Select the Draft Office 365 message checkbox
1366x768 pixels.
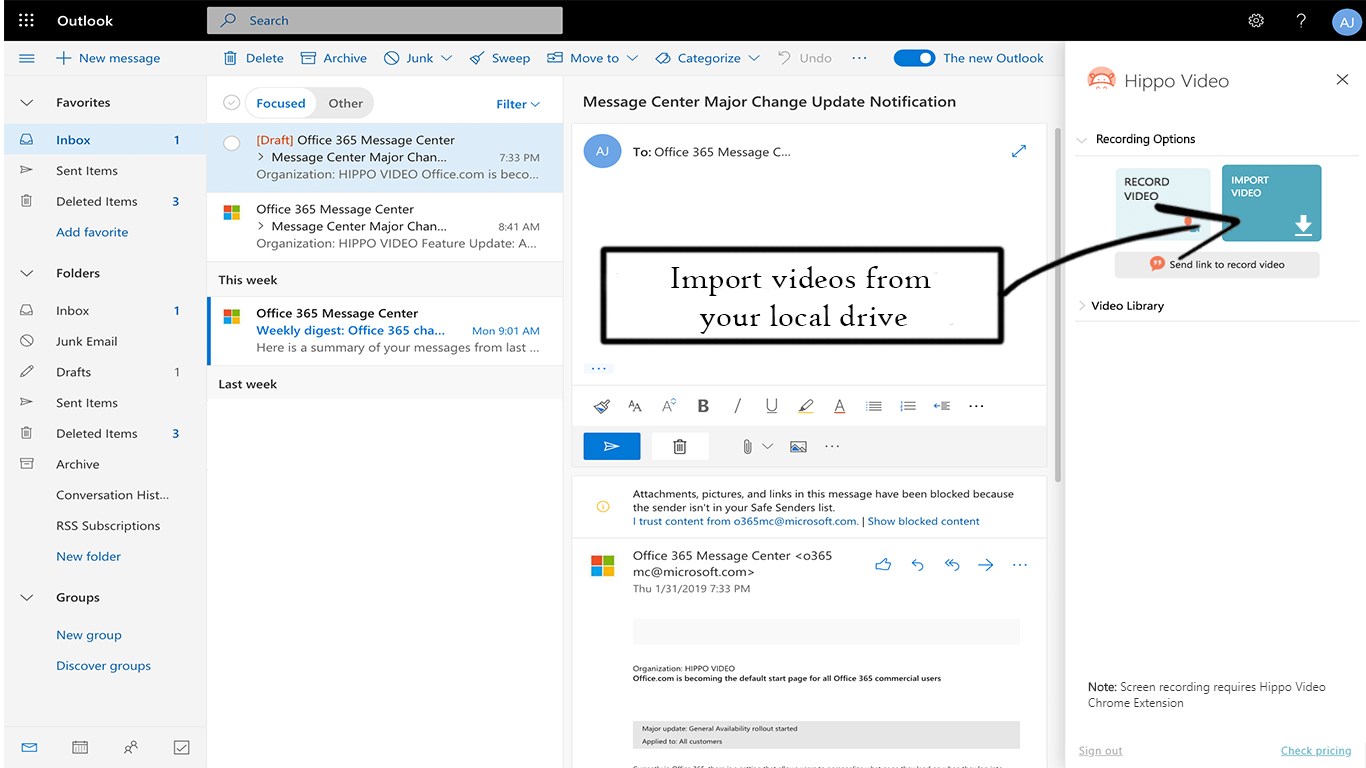pyautogui.click(x=232, y=144)
